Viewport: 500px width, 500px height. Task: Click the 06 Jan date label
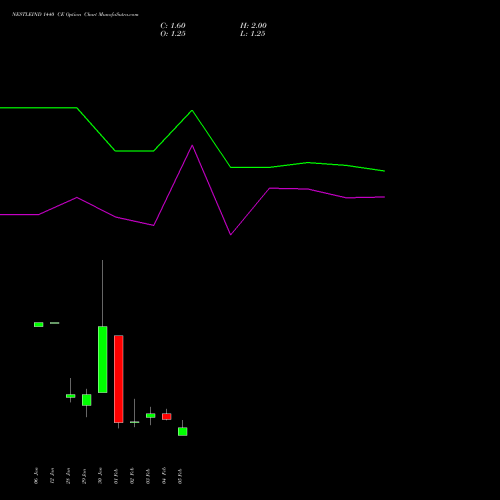pos(36,476)
